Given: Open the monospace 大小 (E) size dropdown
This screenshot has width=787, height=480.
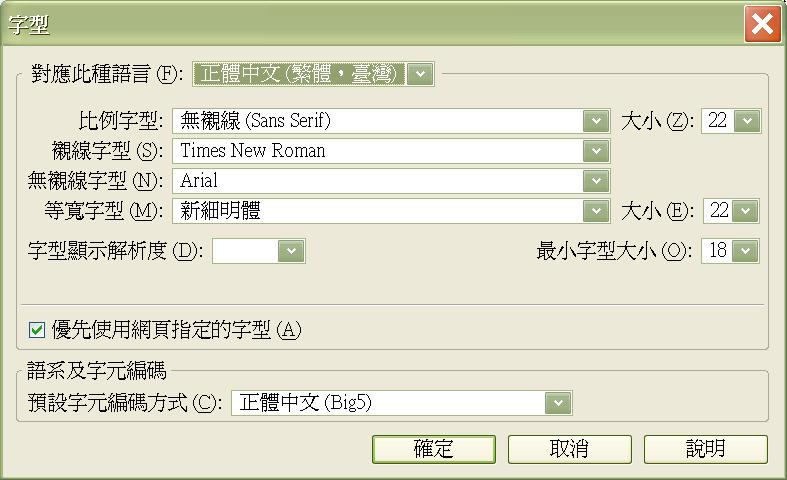Looking at the screenshot, I should [x=746, y=211].
